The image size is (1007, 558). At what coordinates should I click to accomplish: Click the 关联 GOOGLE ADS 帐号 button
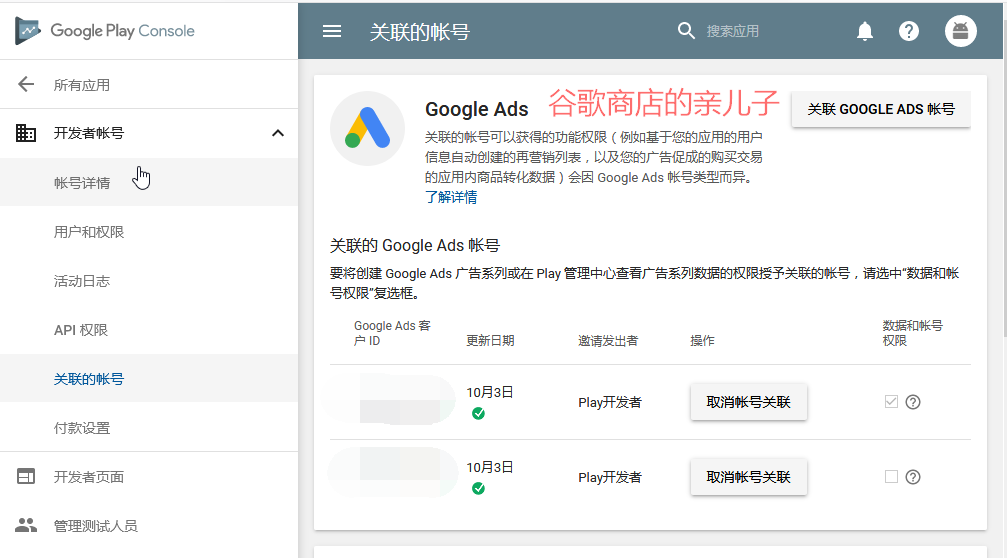click(x=880, y=109)
